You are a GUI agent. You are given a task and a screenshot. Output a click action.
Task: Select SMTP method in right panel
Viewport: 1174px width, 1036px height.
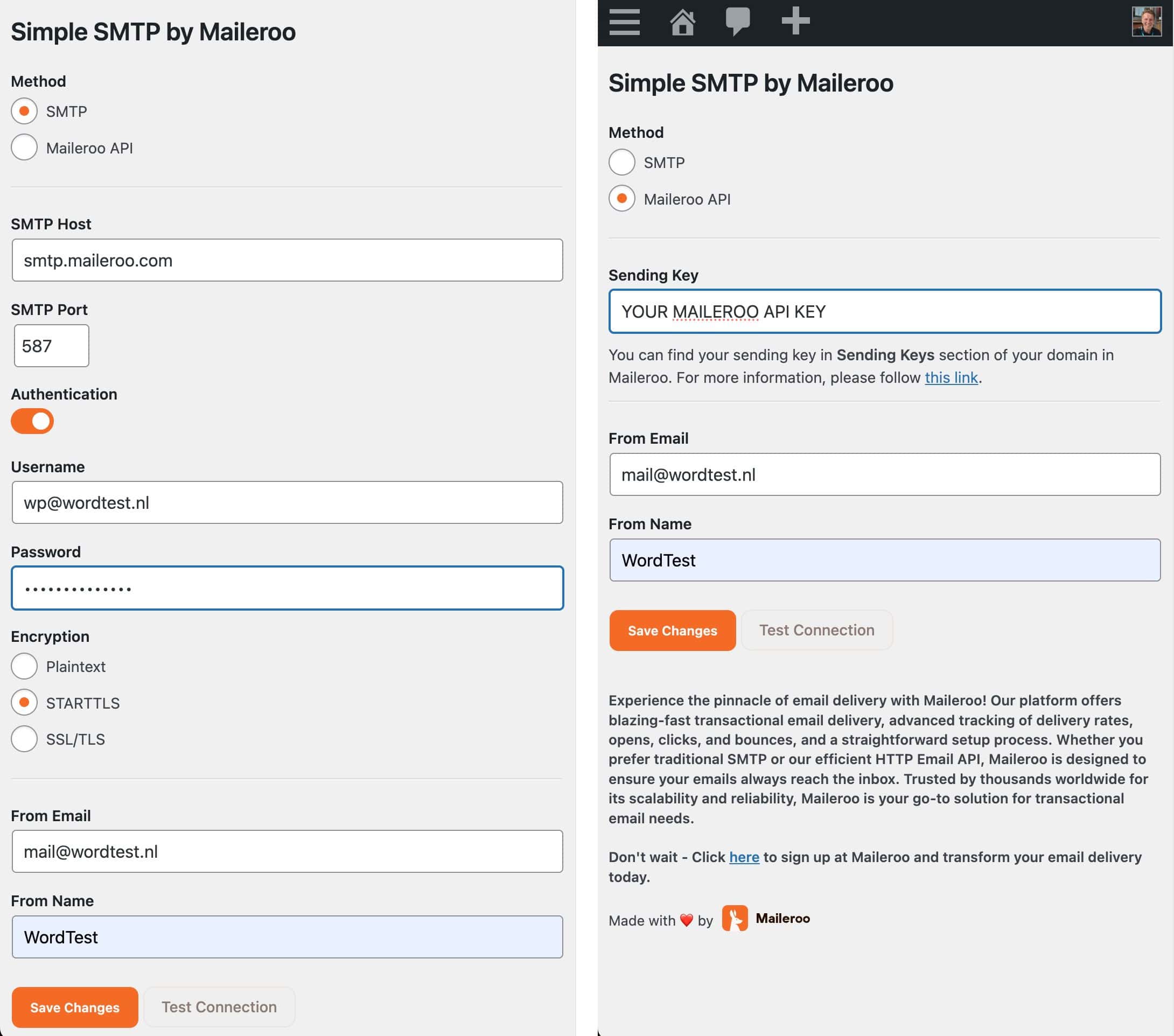coord(621,162)
